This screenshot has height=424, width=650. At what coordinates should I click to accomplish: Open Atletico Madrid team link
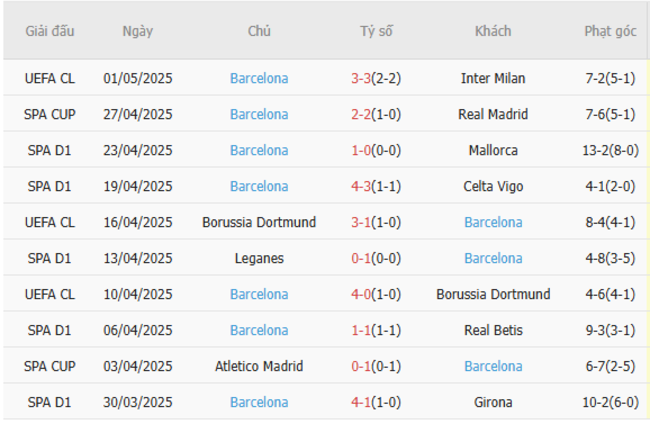(259, 366)
